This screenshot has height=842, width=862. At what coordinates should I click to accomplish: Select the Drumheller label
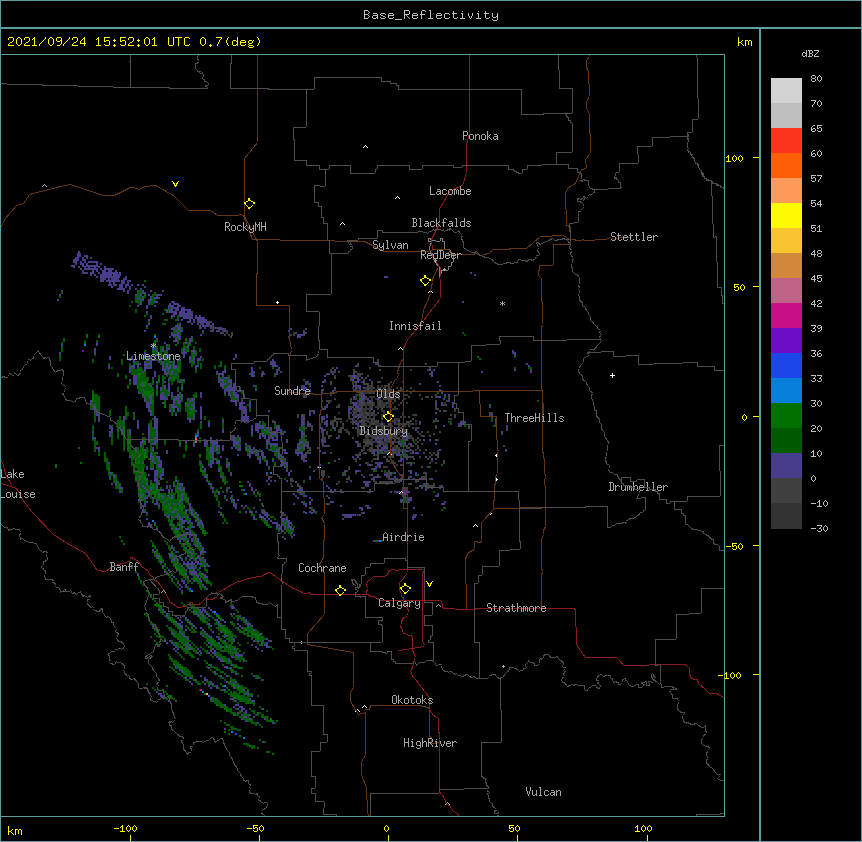(x=638, y=488)
